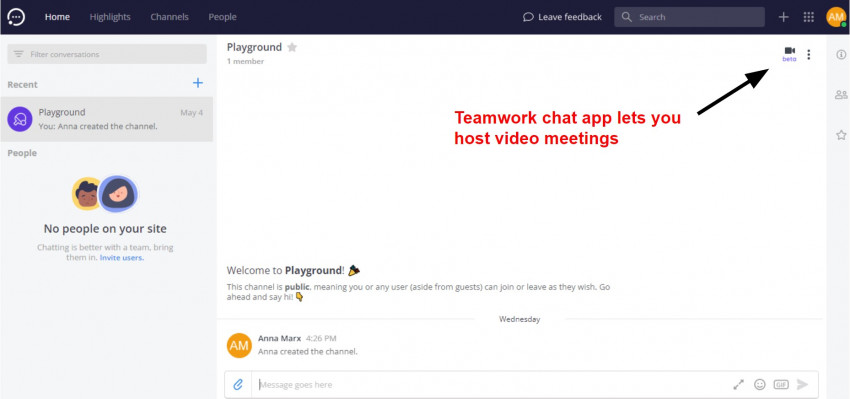The width and height of the screenshot is (850, 399).
Task: Open starred messages in the right sidebar
Action: pos(841,135)
